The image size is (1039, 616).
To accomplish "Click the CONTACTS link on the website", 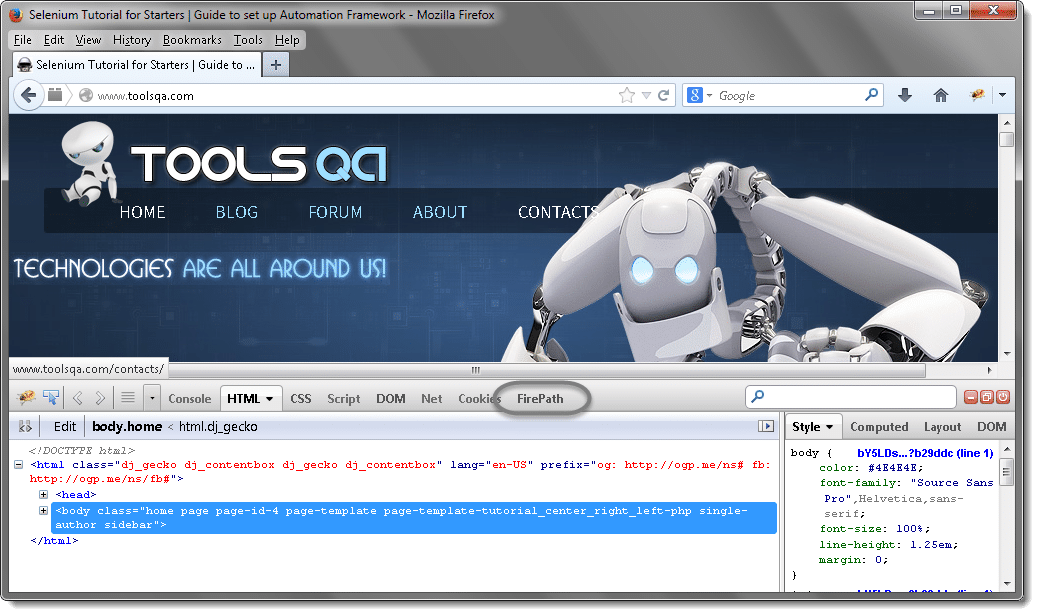I will [x=557, y=212].
